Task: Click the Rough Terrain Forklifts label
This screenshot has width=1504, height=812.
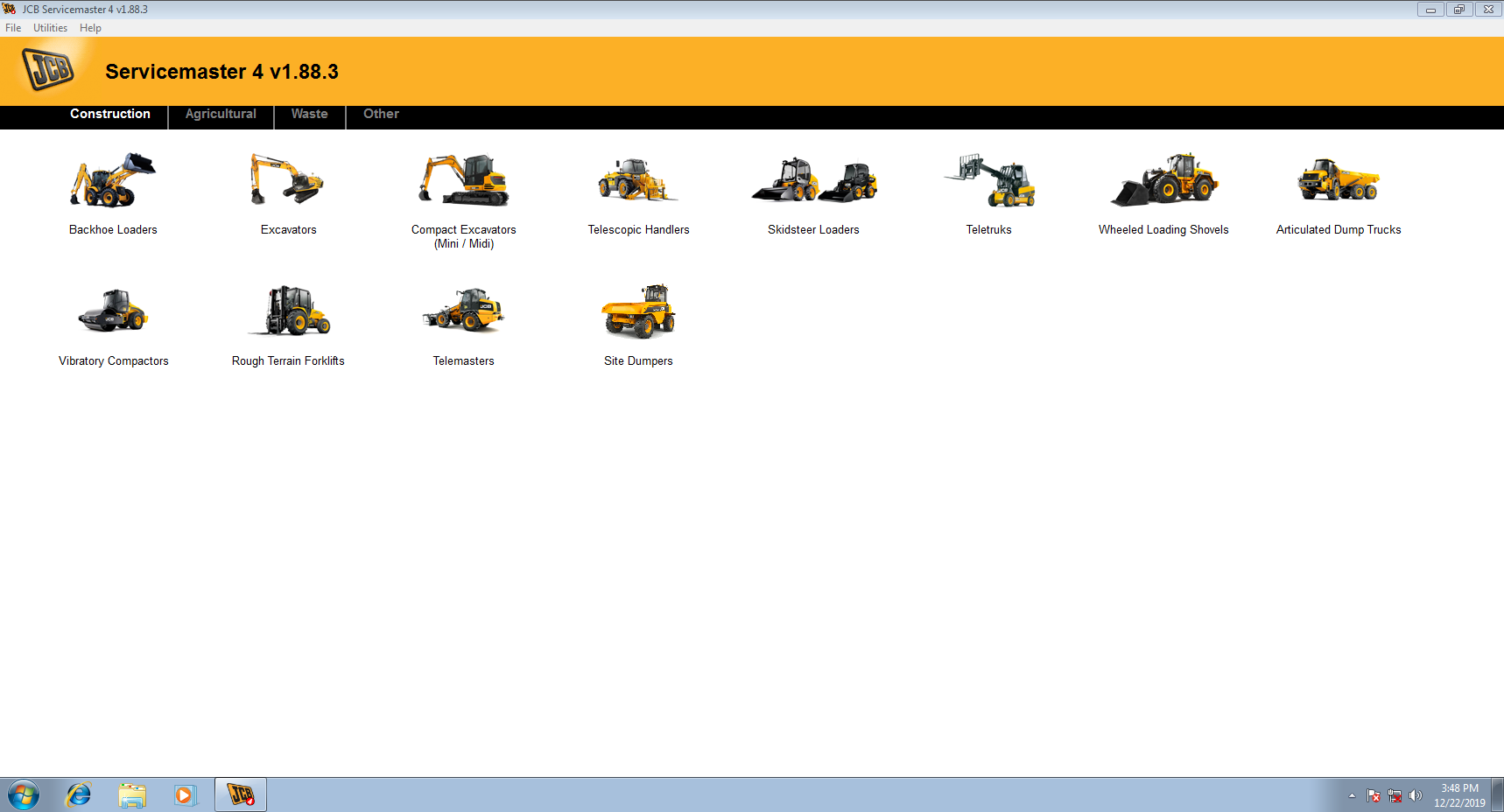Action: pyautogui.click(x=288, y=361)
